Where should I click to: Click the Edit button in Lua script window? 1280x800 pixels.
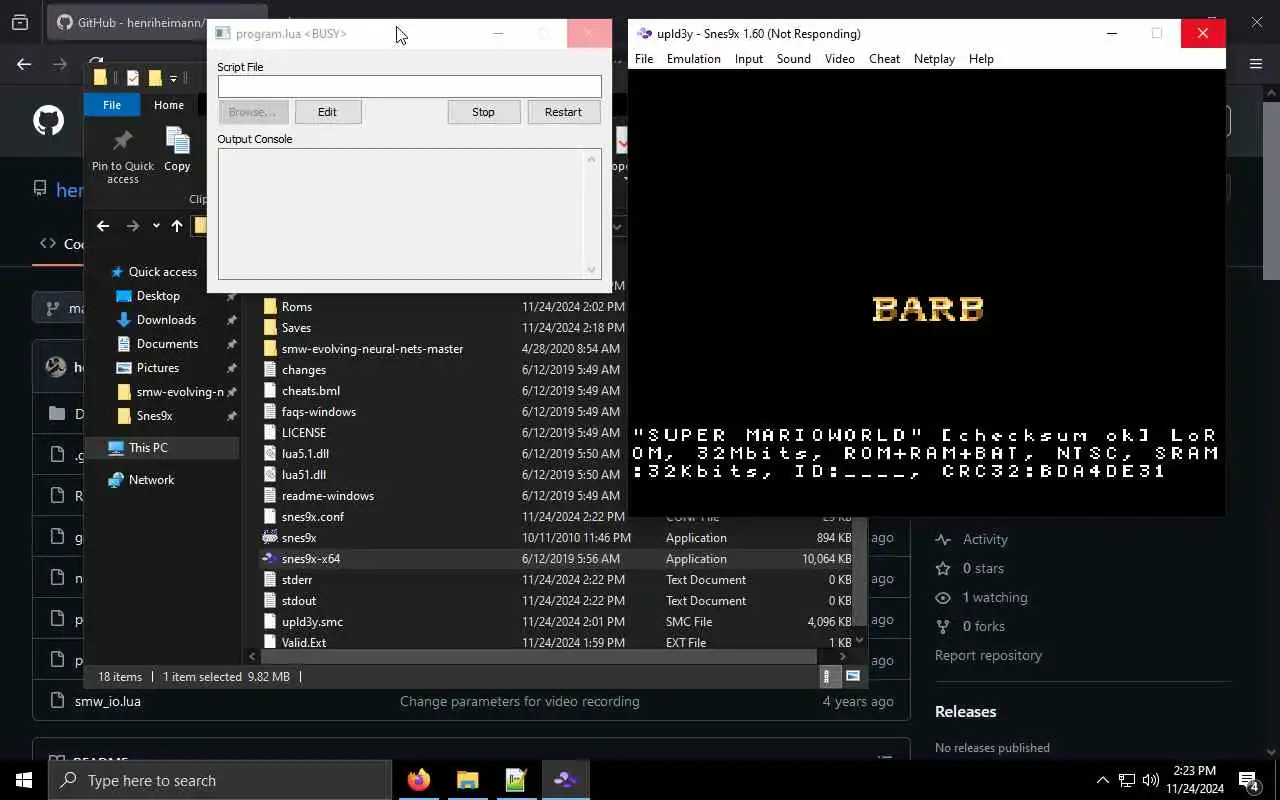pyautogui.click(x=327, y=112)
